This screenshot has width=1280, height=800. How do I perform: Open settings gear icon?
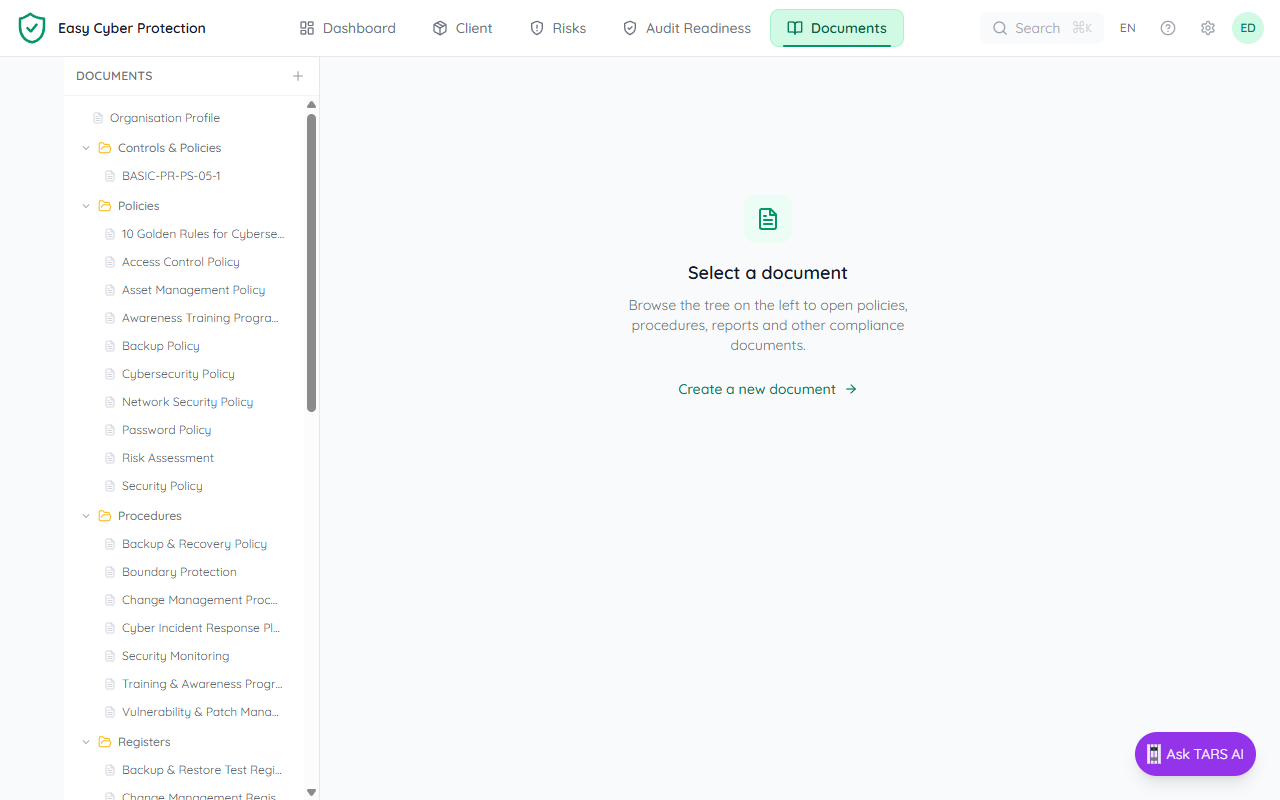[x=1208, y=28]
